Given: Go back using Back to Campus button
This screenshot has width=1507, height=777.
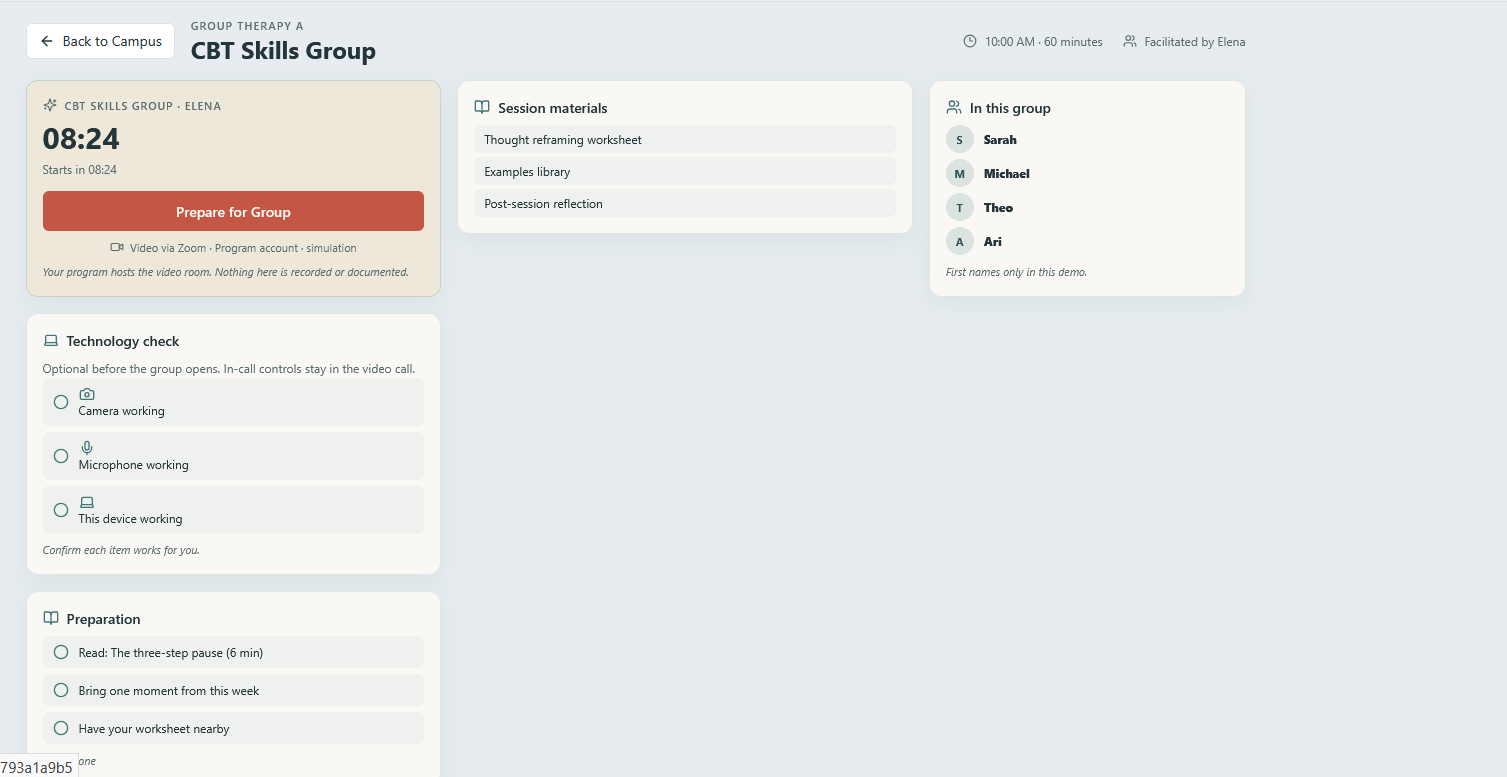Looking at the screenshot, I should click(x=101, y=41).
